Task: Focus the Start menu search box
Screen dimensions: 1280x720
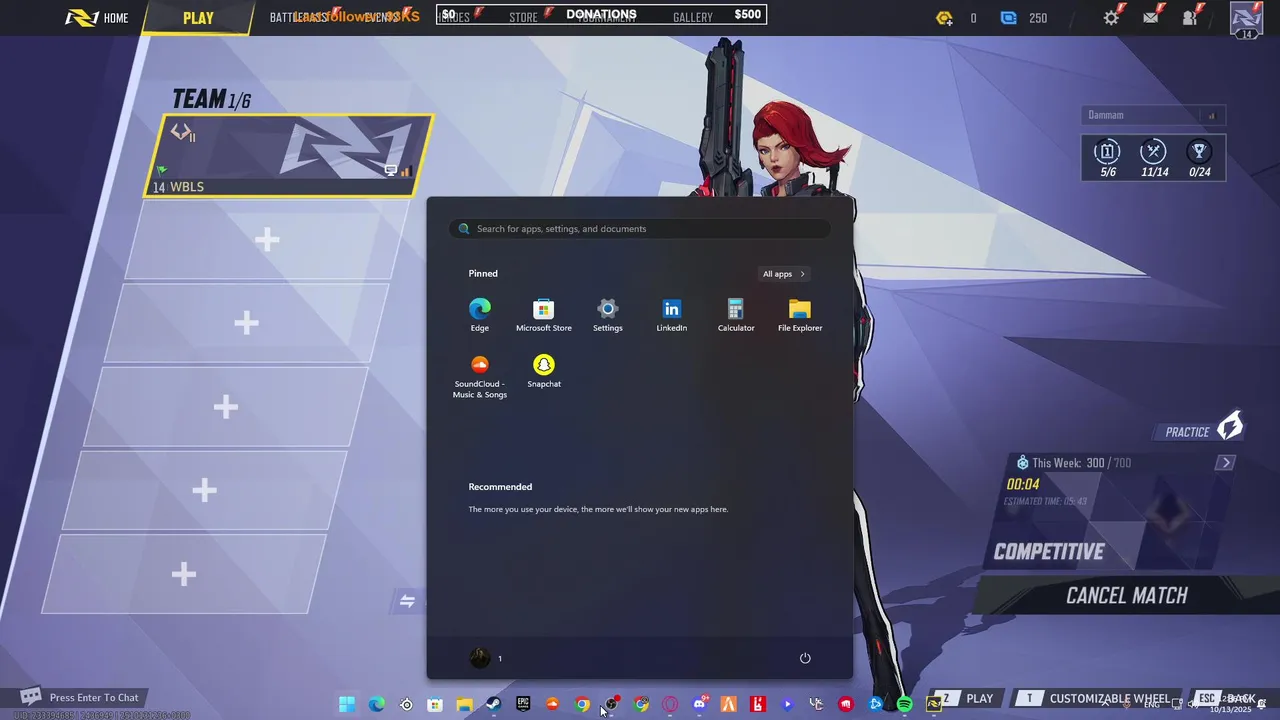Action: point(640,229)
